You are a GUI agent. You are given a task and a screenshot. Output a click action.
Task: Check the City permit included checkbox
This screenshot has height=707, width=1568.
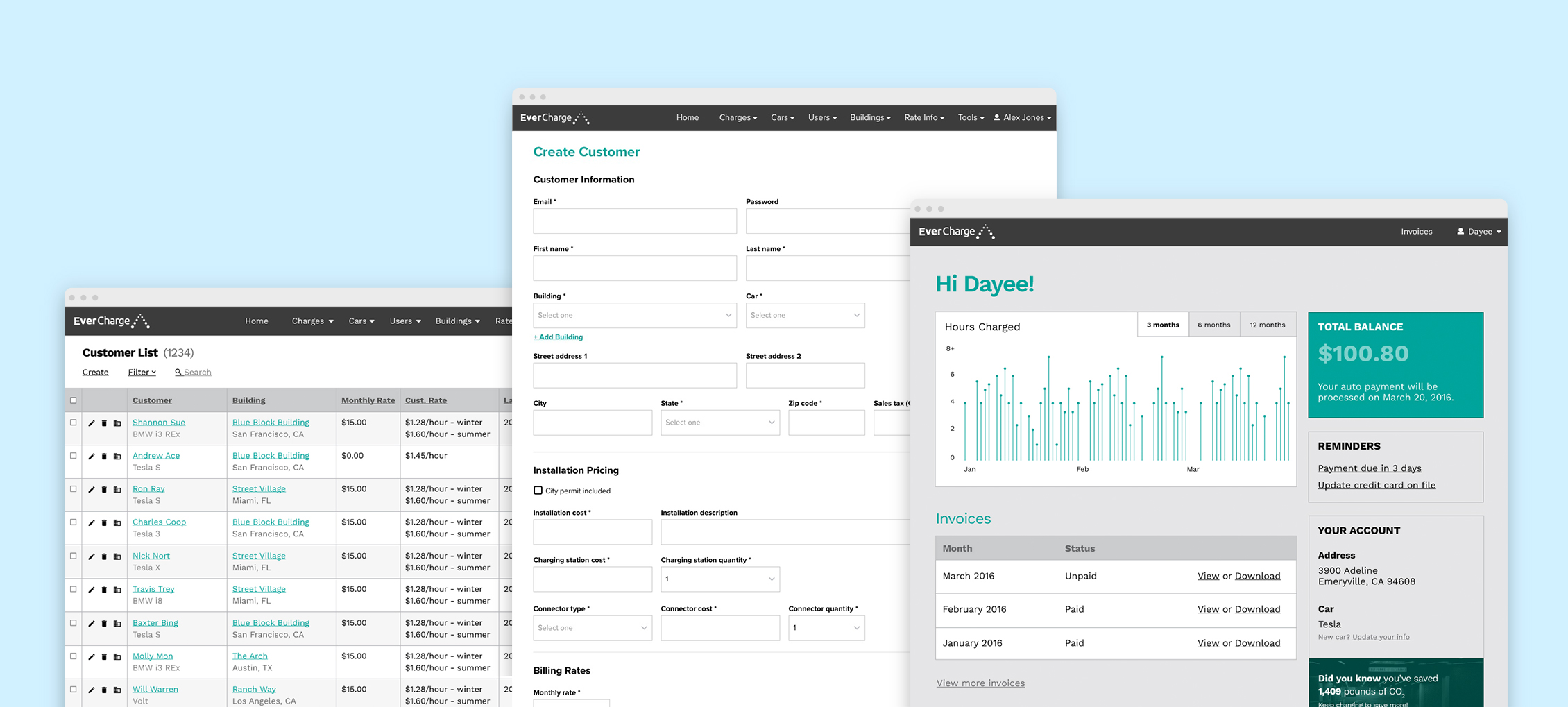(x=538, y=491)
